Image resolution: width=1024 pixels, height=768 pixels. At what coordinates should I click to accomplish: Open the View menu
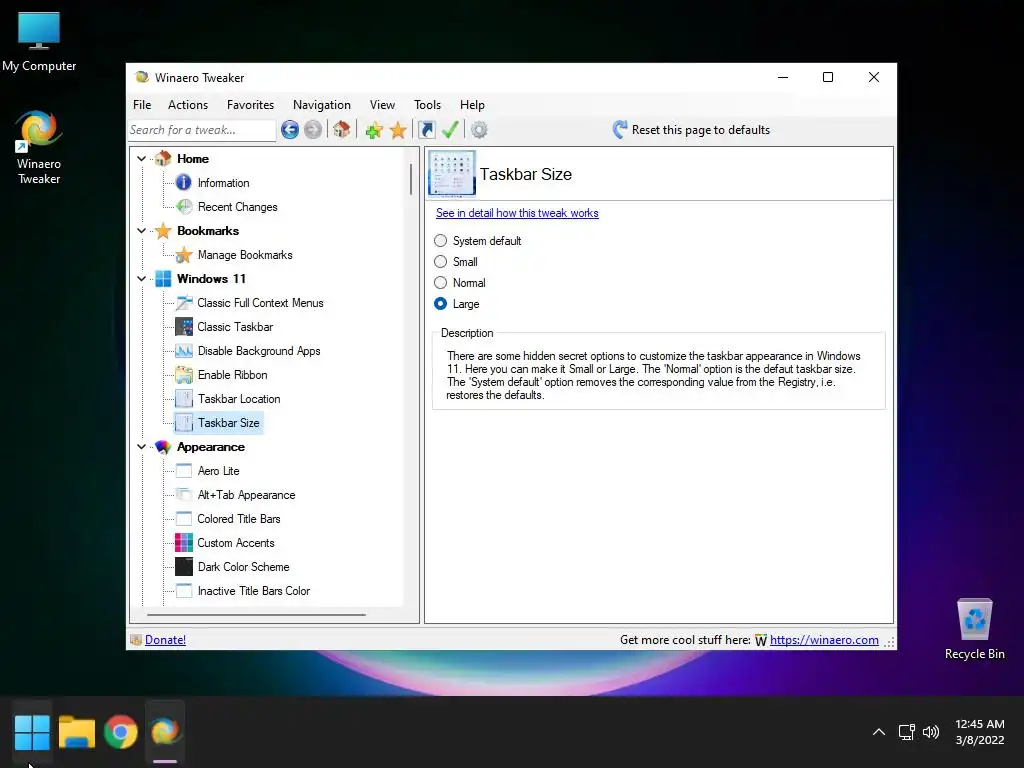click(382, 105)
